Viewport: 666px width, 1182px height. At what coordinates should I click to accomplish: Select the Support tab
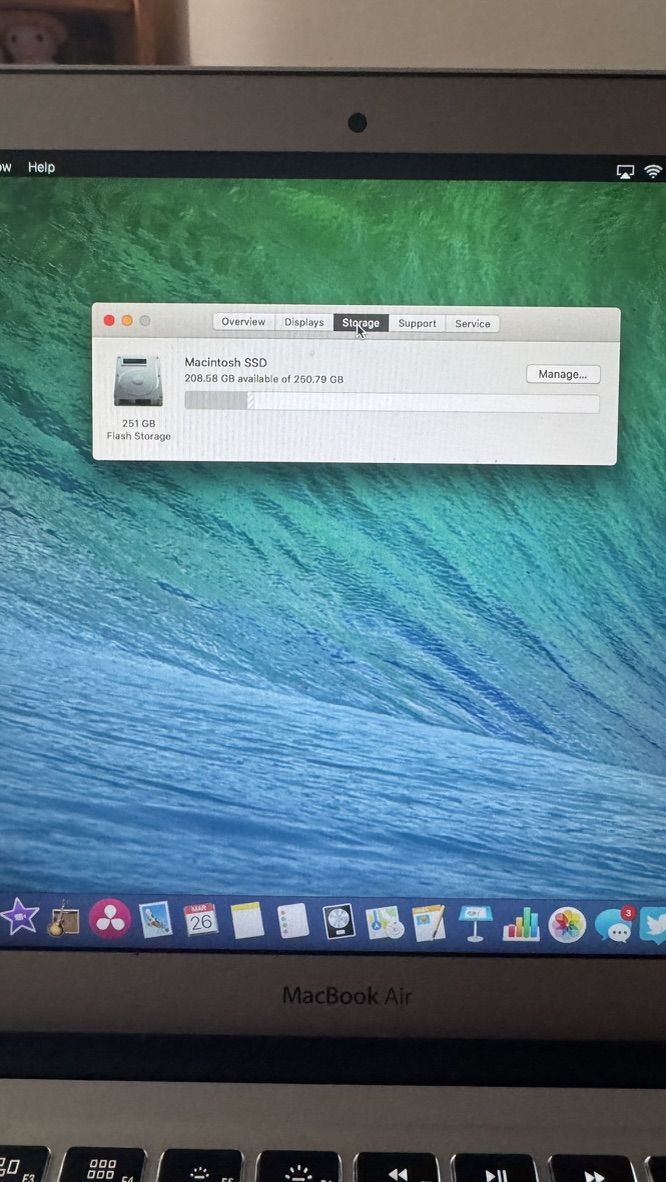click(417, 323)
